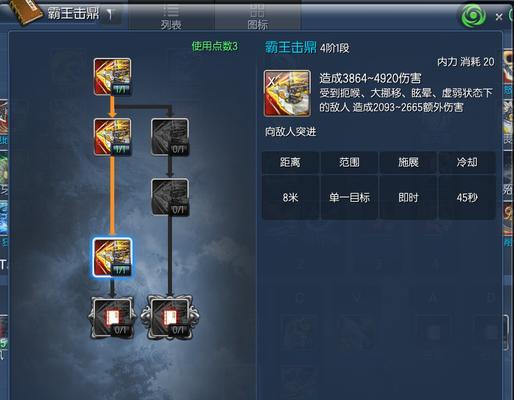This screenshot has height=400, width=514.
Task: Click bottom-right locked scroll skill node
Action: pos(170,318)
